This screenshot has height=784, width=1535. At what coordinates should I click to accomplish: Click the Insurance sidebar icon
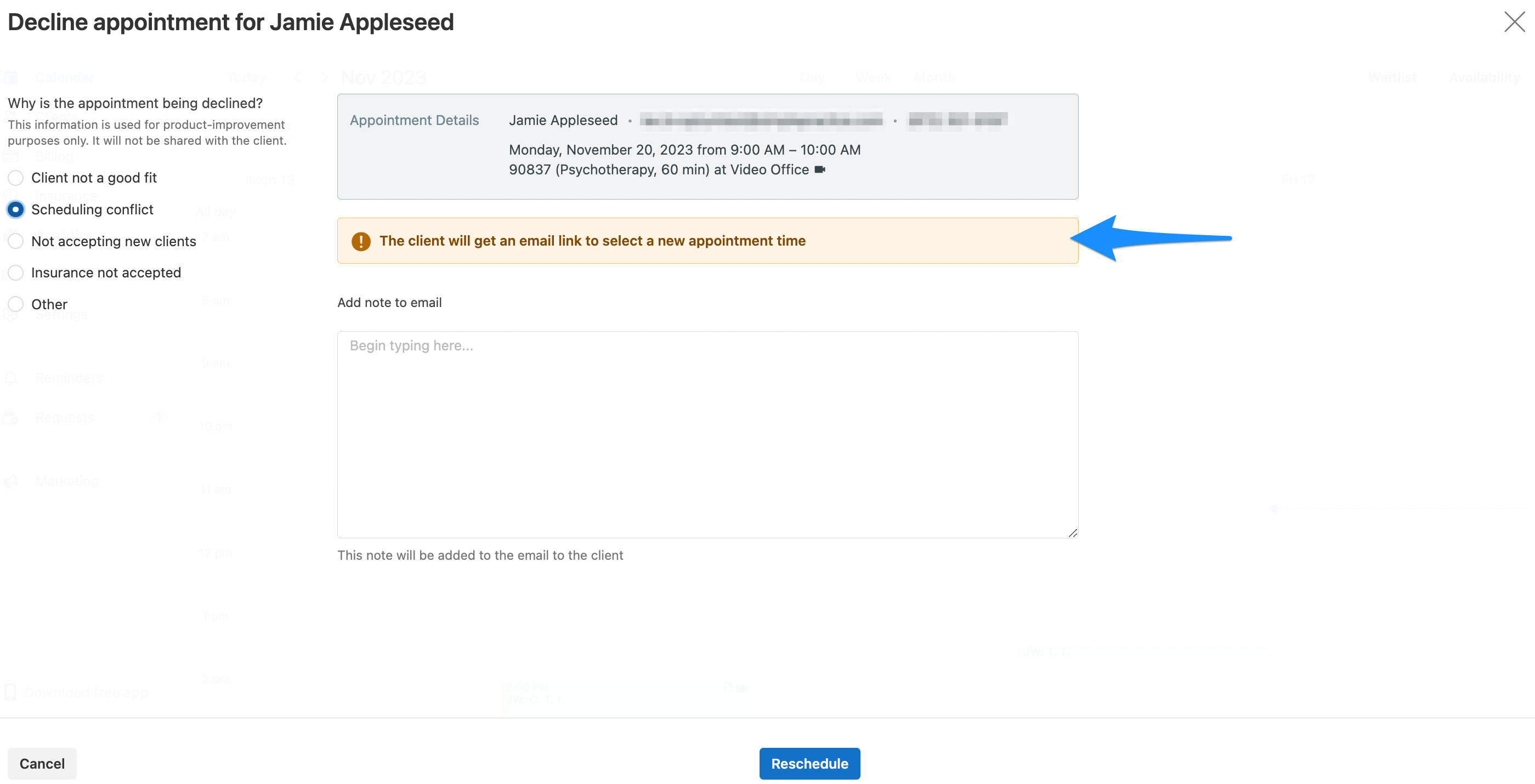[x=12, y=195]
